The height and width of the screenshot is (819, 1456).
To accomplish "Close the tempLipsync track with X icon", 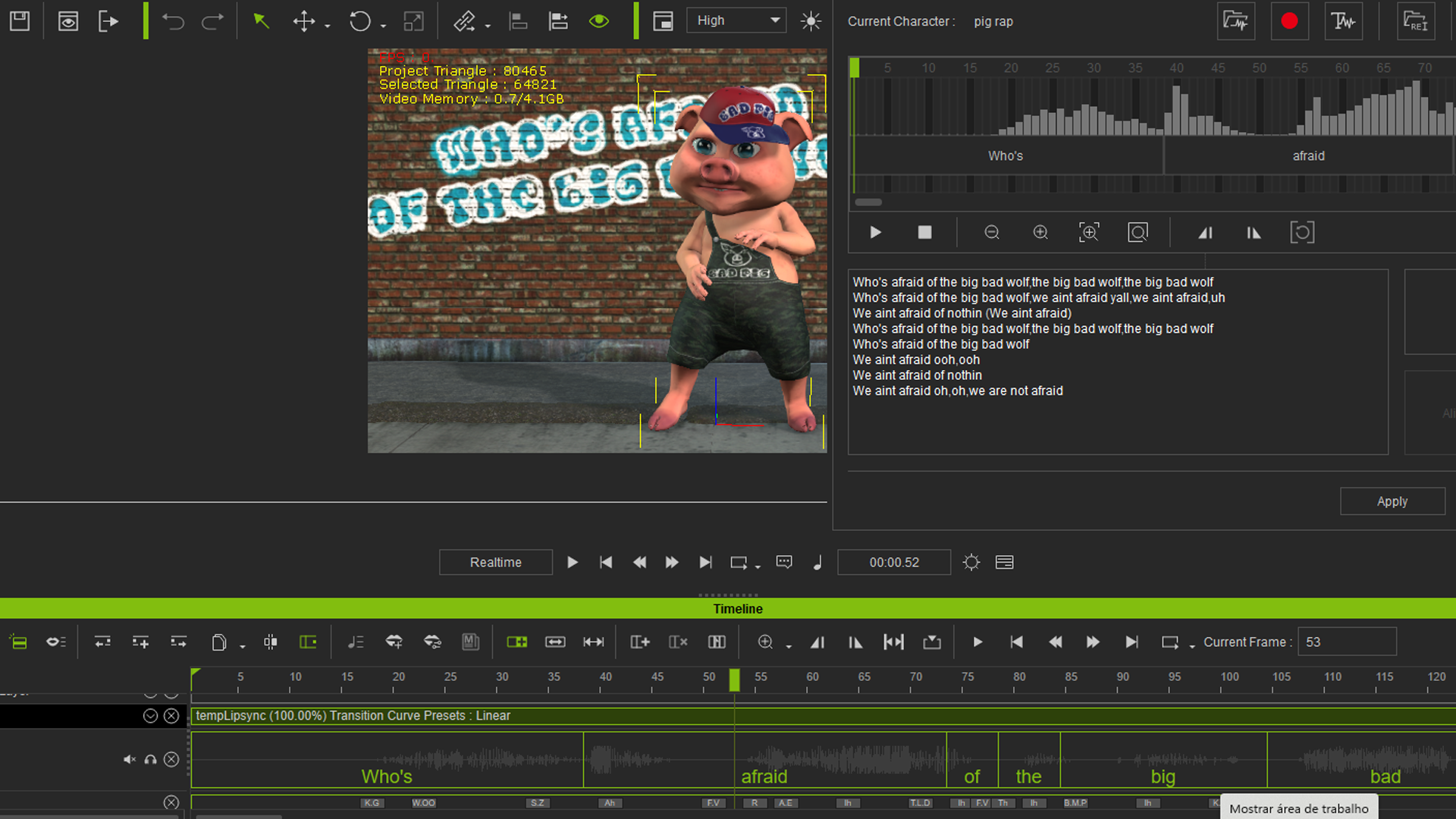I will (x=171, y=716).
